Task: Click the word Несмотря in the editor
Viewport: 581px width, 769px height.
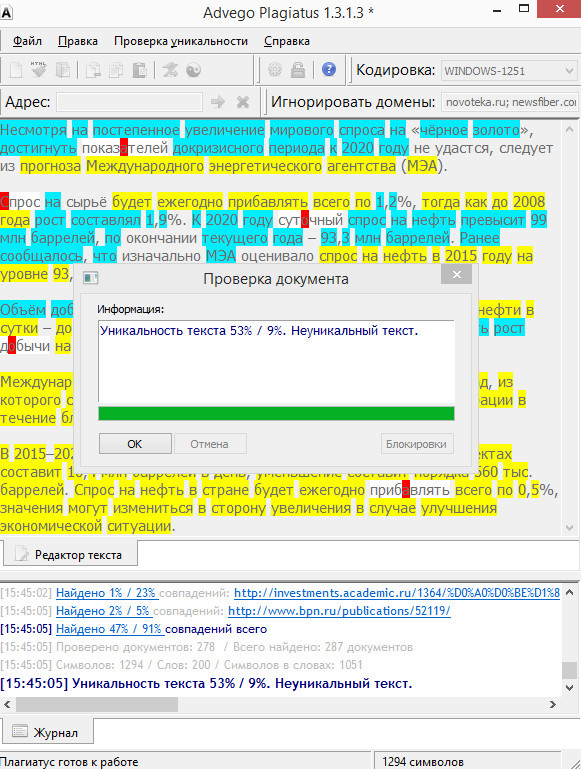Action: point(33,130)
